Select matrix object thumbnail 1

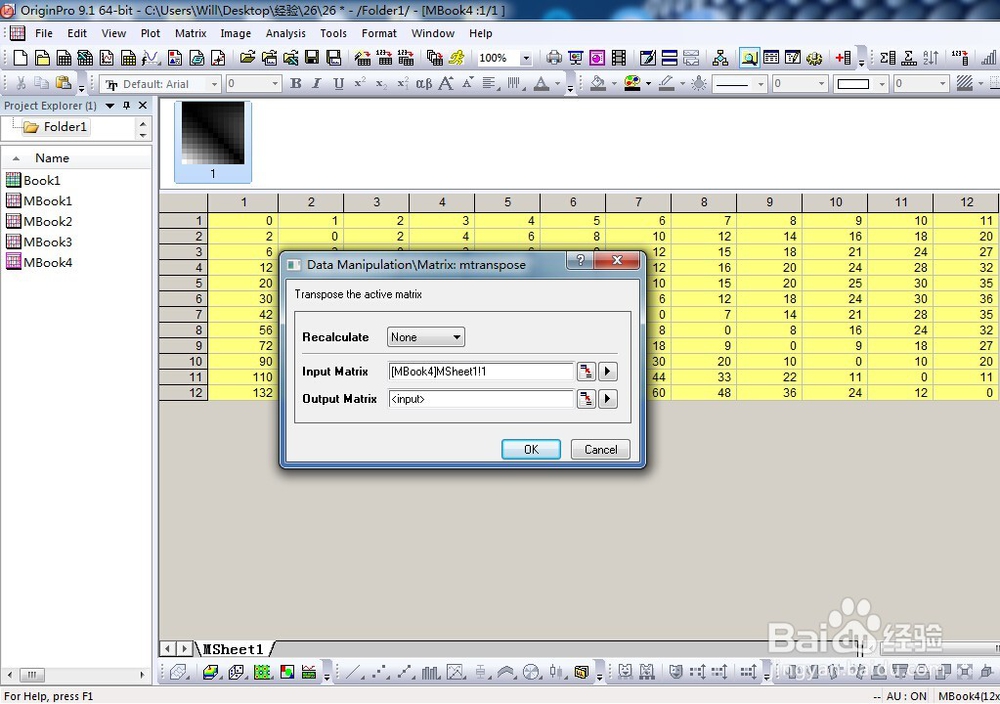(213, 142)
